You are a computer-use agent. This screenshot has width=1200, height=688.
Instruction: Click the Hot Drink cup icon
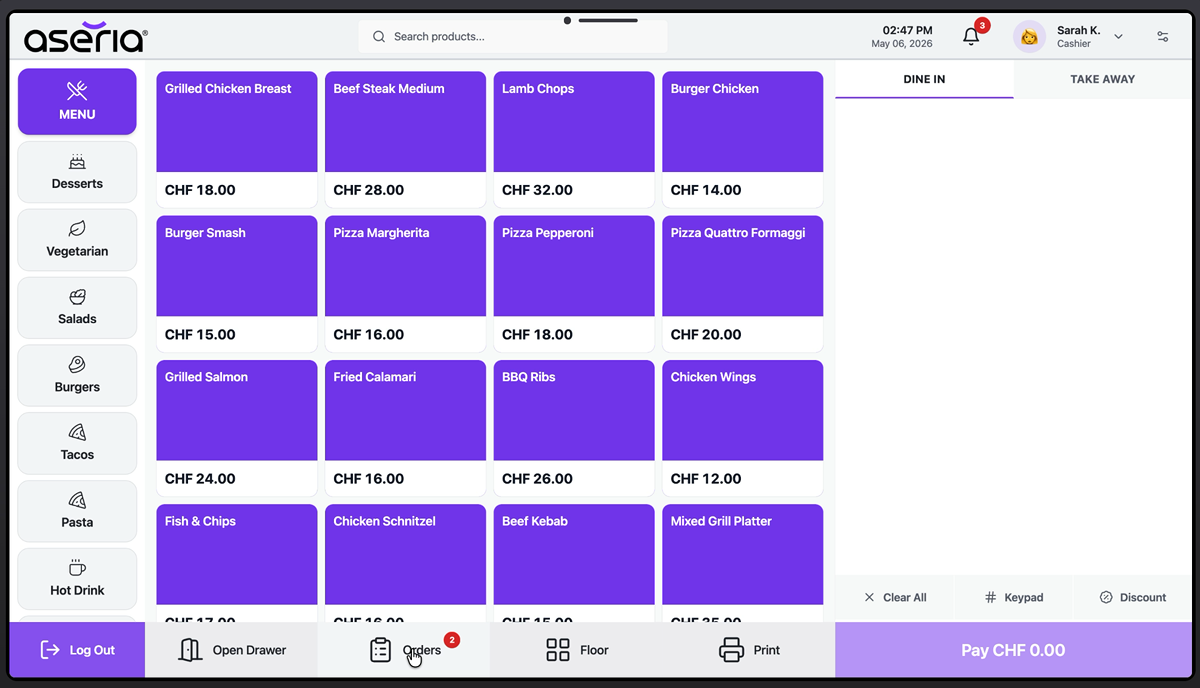(77, 568)
